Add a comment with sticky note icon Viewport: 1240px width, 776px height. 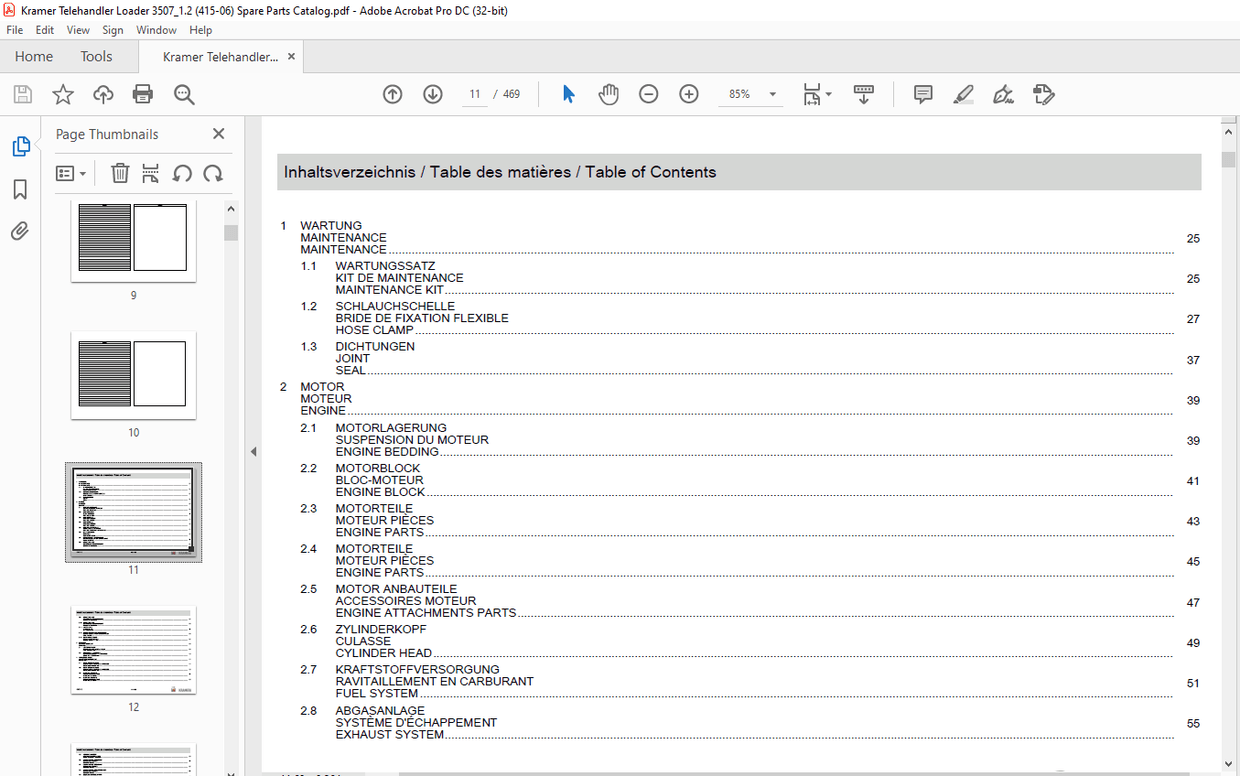pyautogui.click(x=923, y=94)
